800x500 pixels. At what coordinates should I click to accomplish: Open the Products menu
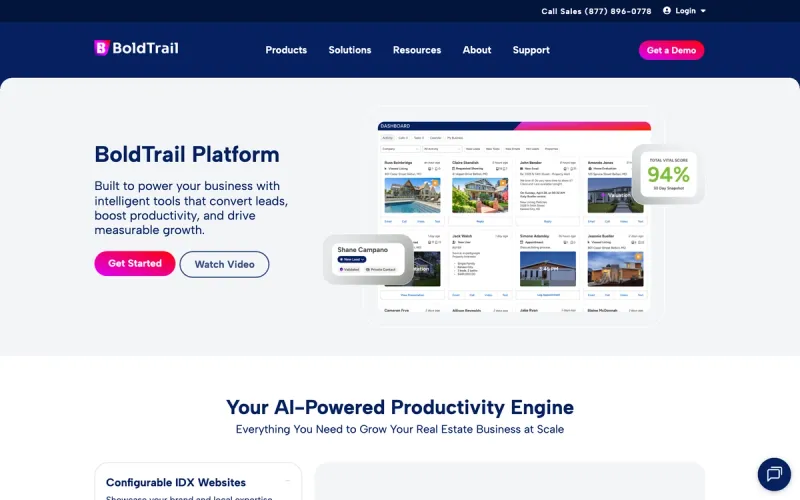coord(286,50)
